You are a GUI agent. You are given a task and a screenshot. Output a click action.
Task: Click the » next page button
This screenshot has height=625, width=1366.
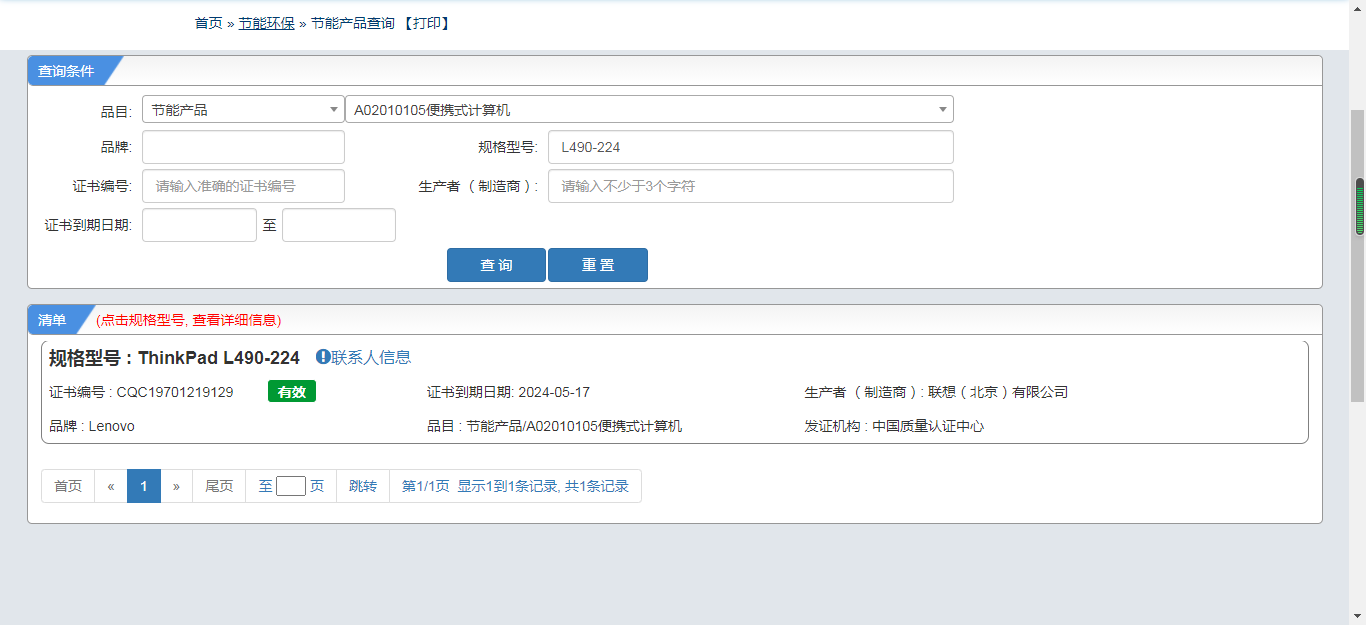(176, 486)
